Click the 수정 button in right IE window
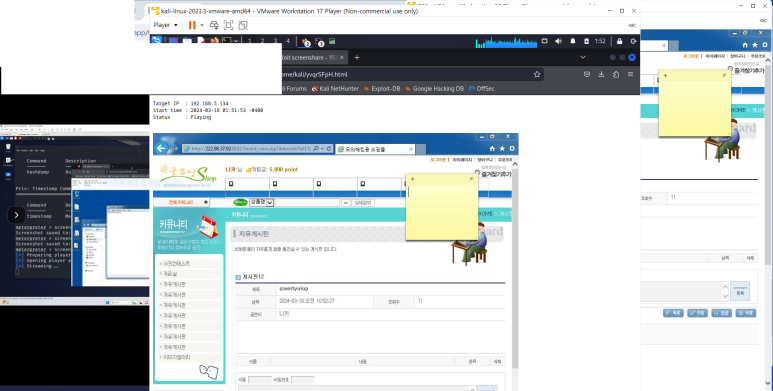The image size is (773, 391). [697, 313]
